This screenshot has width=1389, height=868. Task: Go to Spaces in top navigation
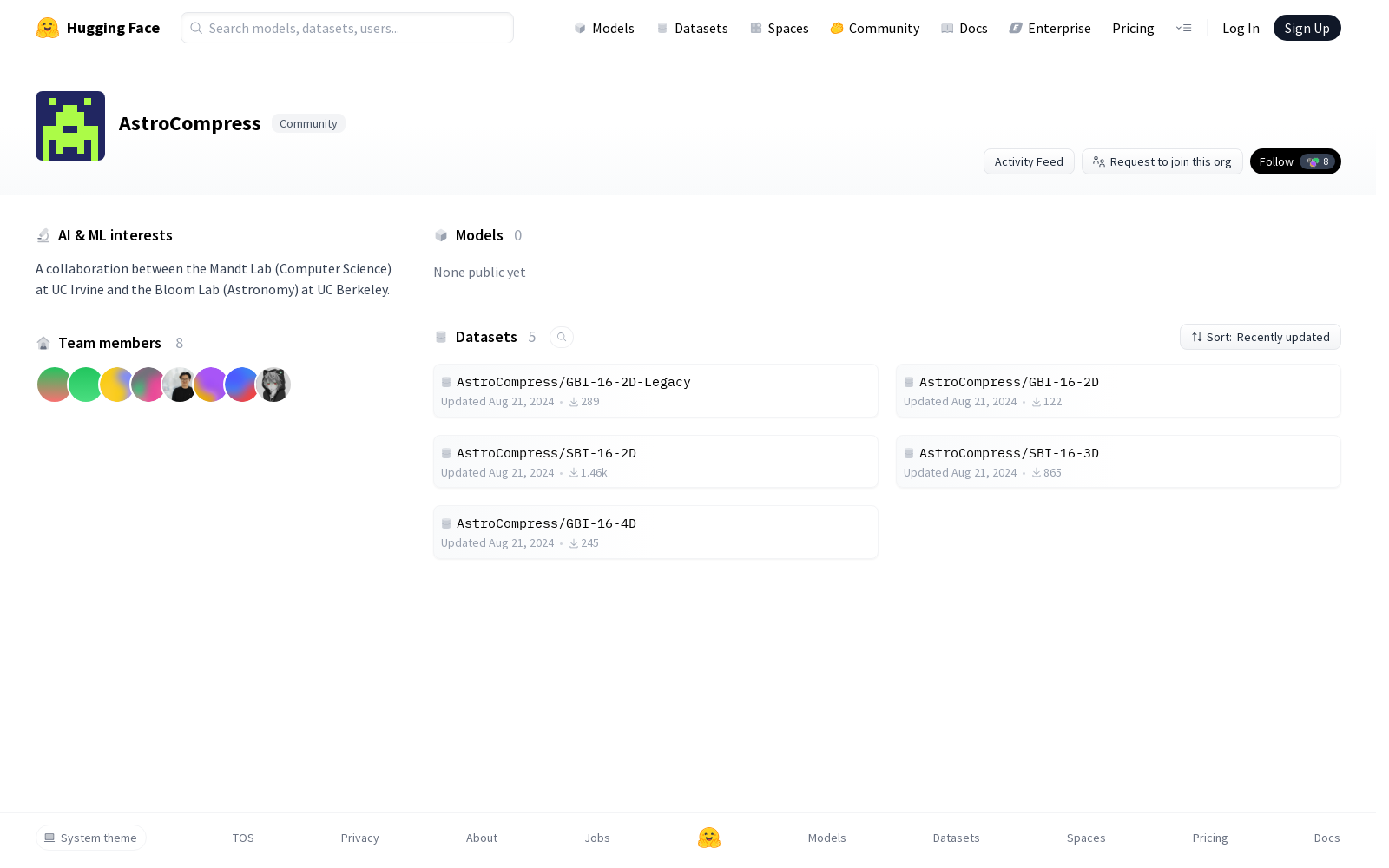780,28
